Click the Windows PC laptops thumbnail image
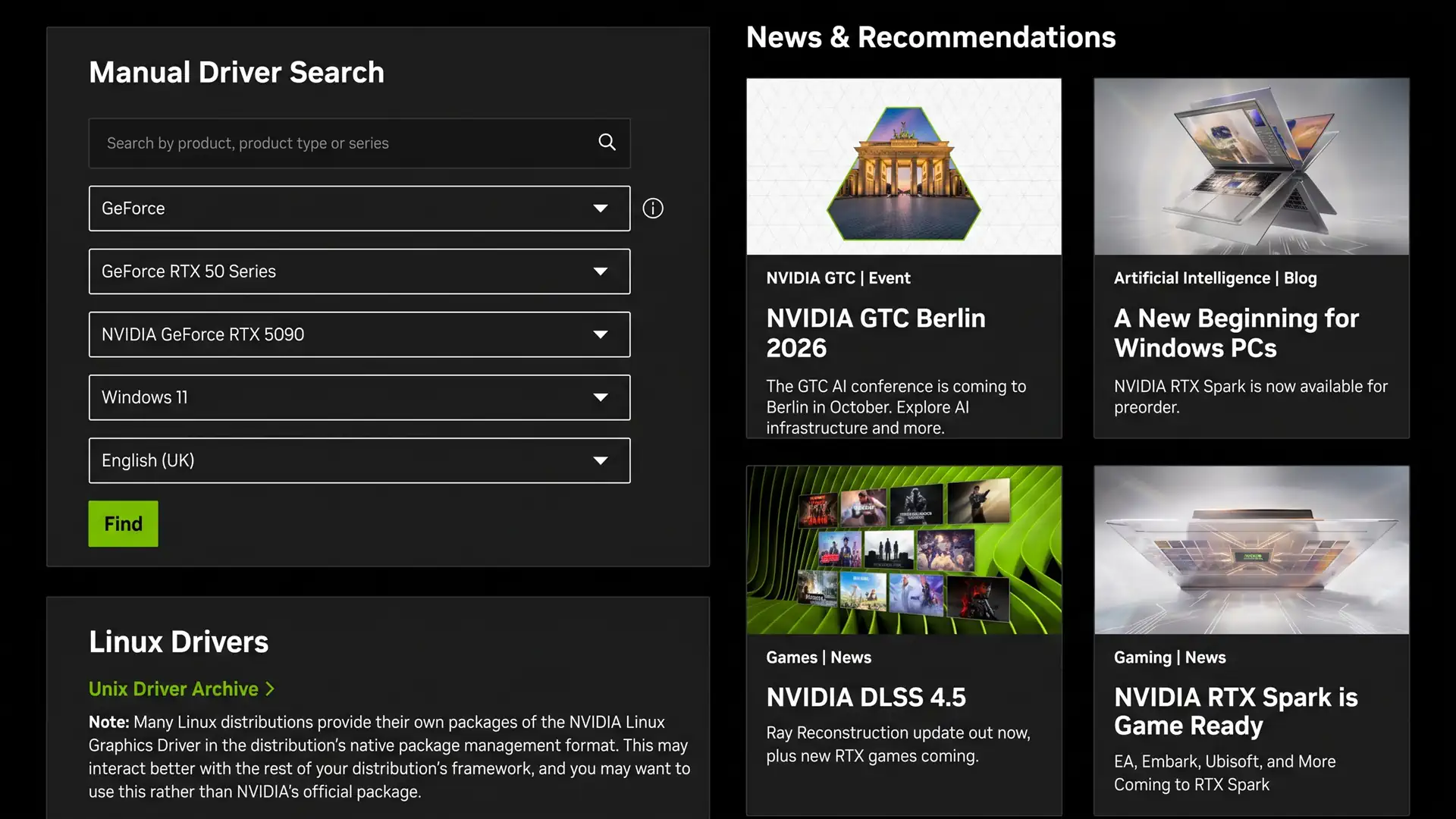Viewport: 1456px width, 819px height. tap(1251, 166)
